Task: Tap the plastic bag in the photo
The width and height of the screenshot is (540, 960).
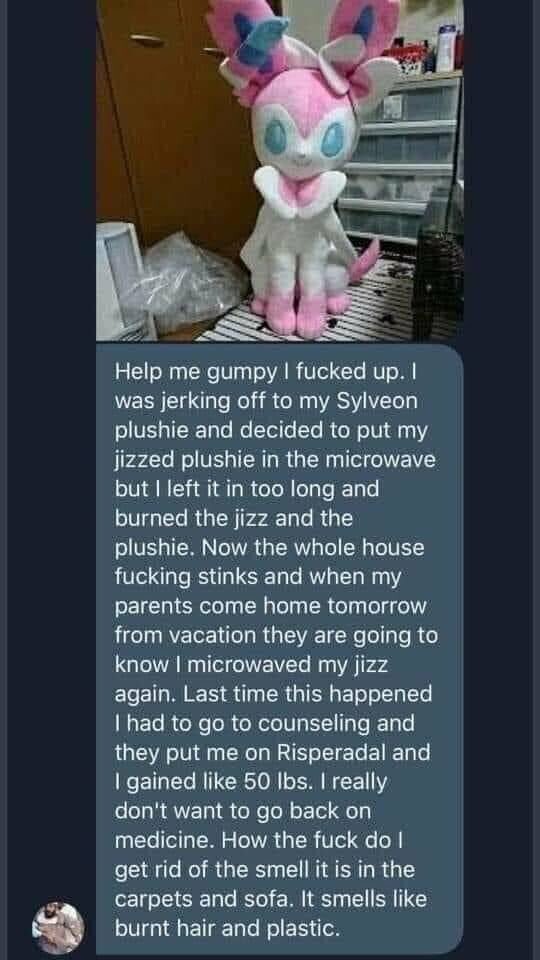Action: [183, 283]
